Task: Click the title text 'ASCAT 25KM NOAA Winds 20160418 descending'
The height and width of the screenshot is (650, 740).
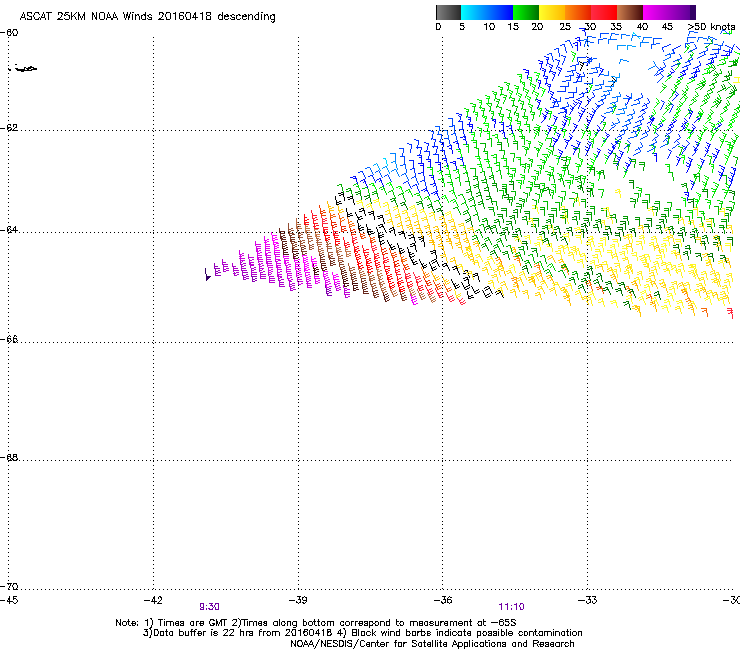Action: click(x=147, y=17)
